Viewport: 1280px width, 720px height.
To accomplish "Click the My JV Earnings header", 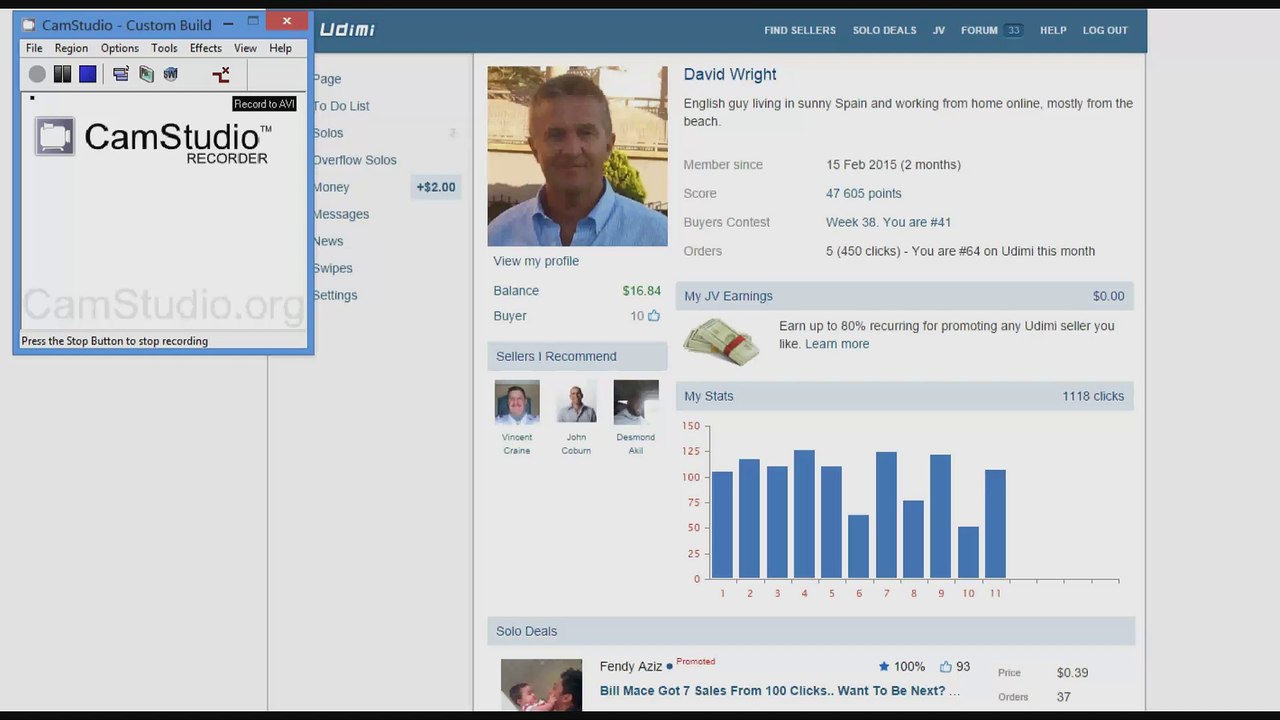I will (904, 296).
